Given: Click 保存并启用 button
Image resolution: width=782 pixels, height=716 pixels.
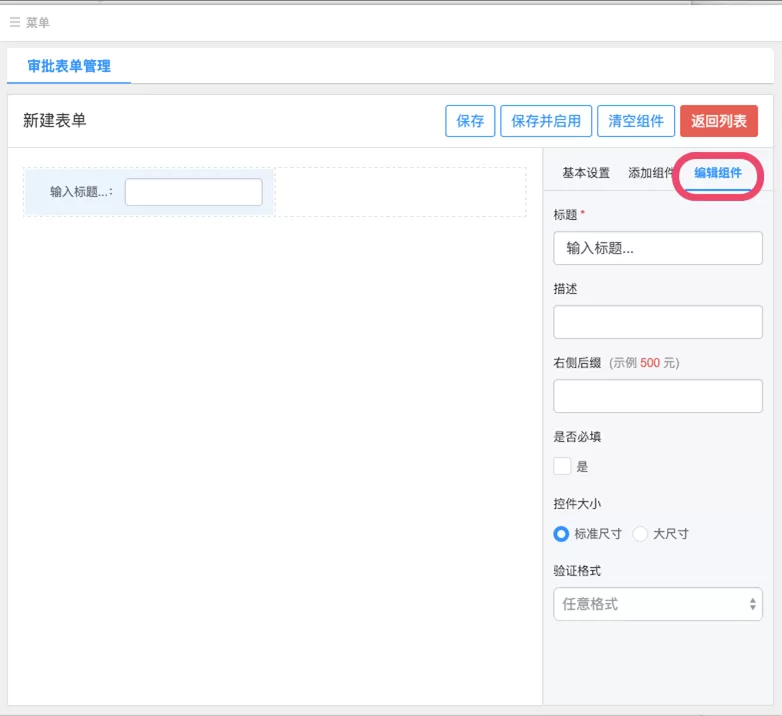Looking at the screenshot, I should click(546, 121).
